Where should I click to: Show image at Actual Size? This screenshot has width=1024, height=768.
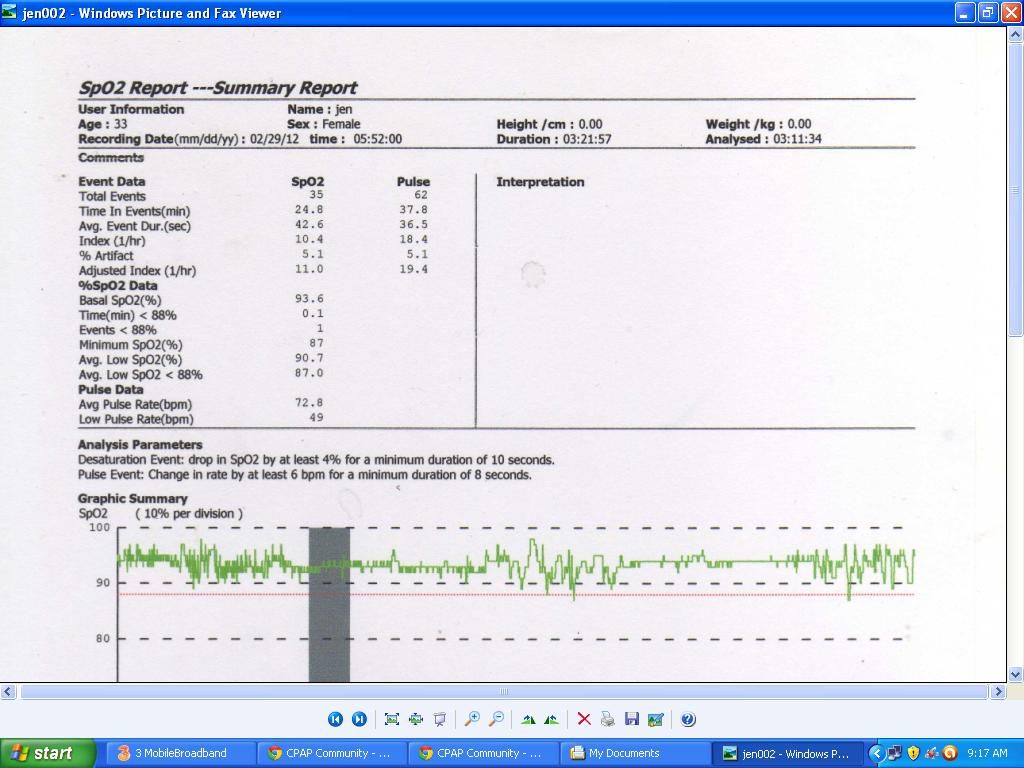coord(416,719)
